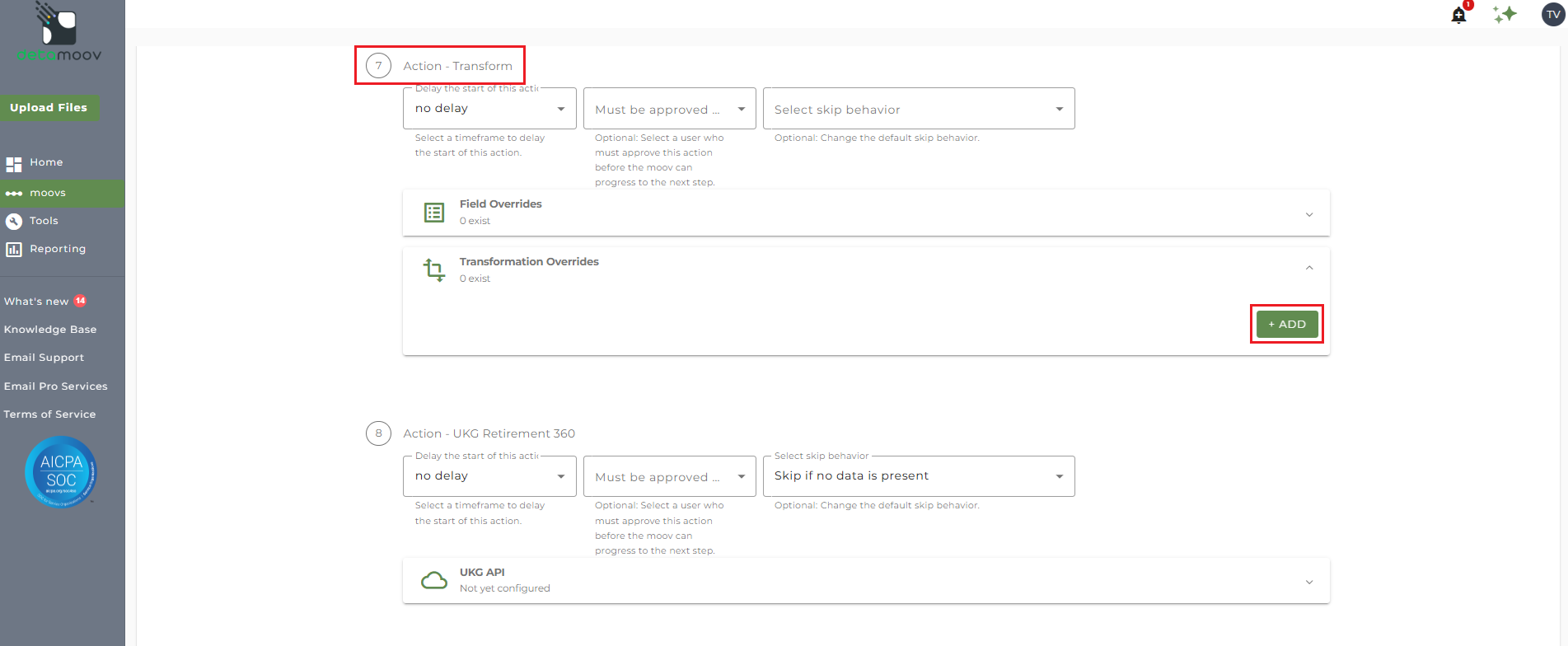Open Tools from the sidebar
This screenshot has height=646, width=1568.
point(44,221)
